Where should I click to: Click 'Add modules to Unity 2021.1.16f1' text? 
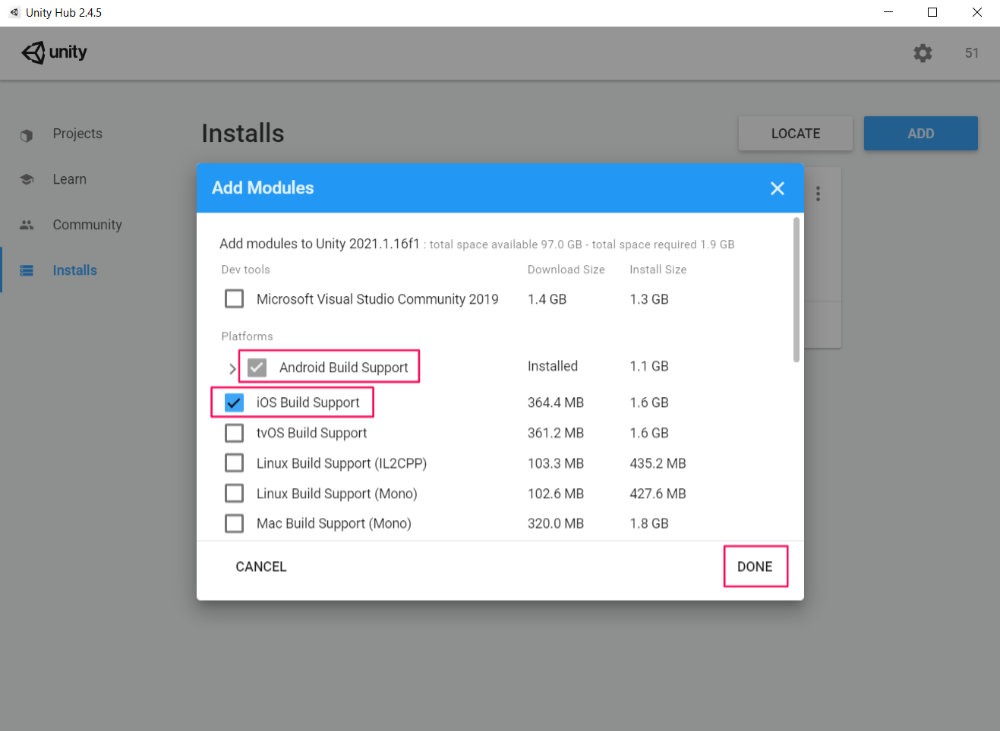(320, 244)
